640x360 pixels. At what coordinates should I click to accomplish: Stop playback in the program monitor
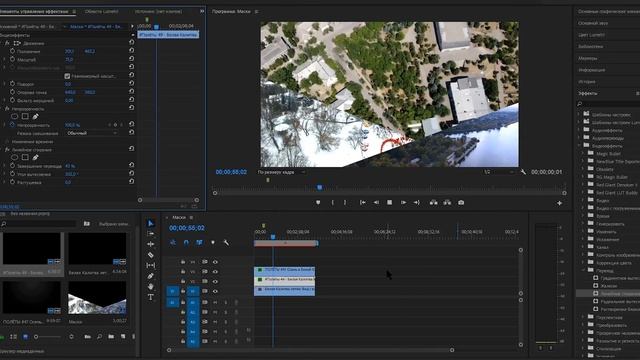click(x=389, y=202)
